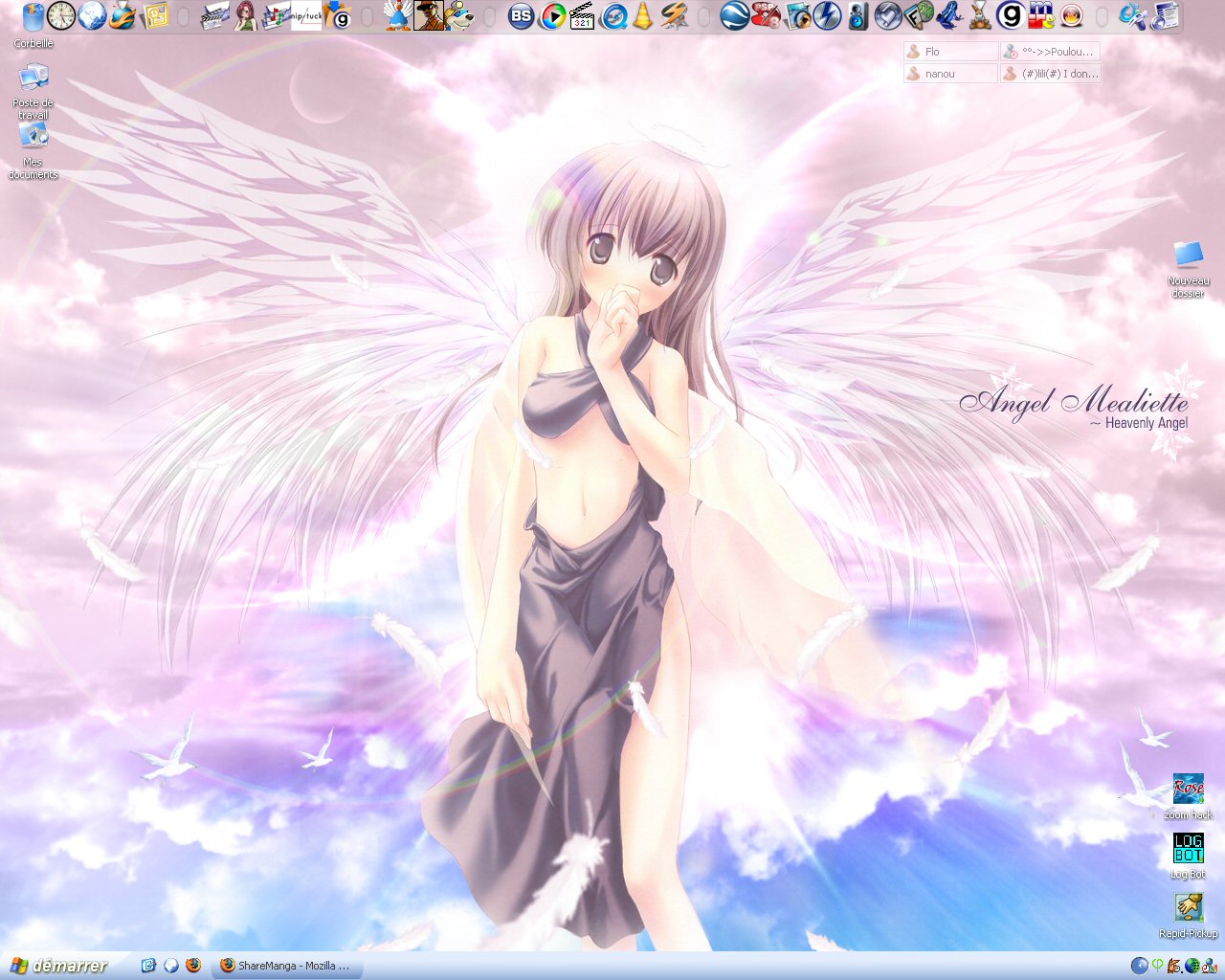Screen dimensions: 1225x980
Task: Open the (#)lili(#) contact chat box
Action: (1051, 74)
